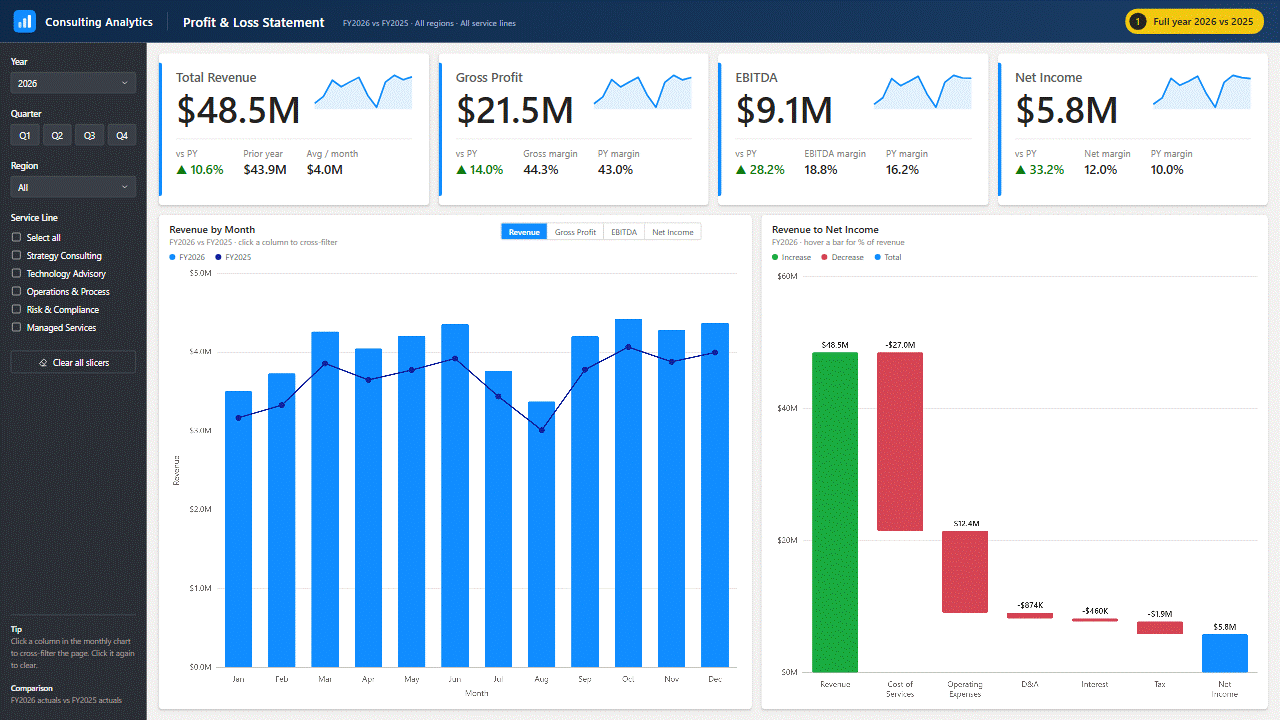The width and height of the screenshot is (1280, 720).
Task: Select the Oct revenue column
Action: click(628, 493)
